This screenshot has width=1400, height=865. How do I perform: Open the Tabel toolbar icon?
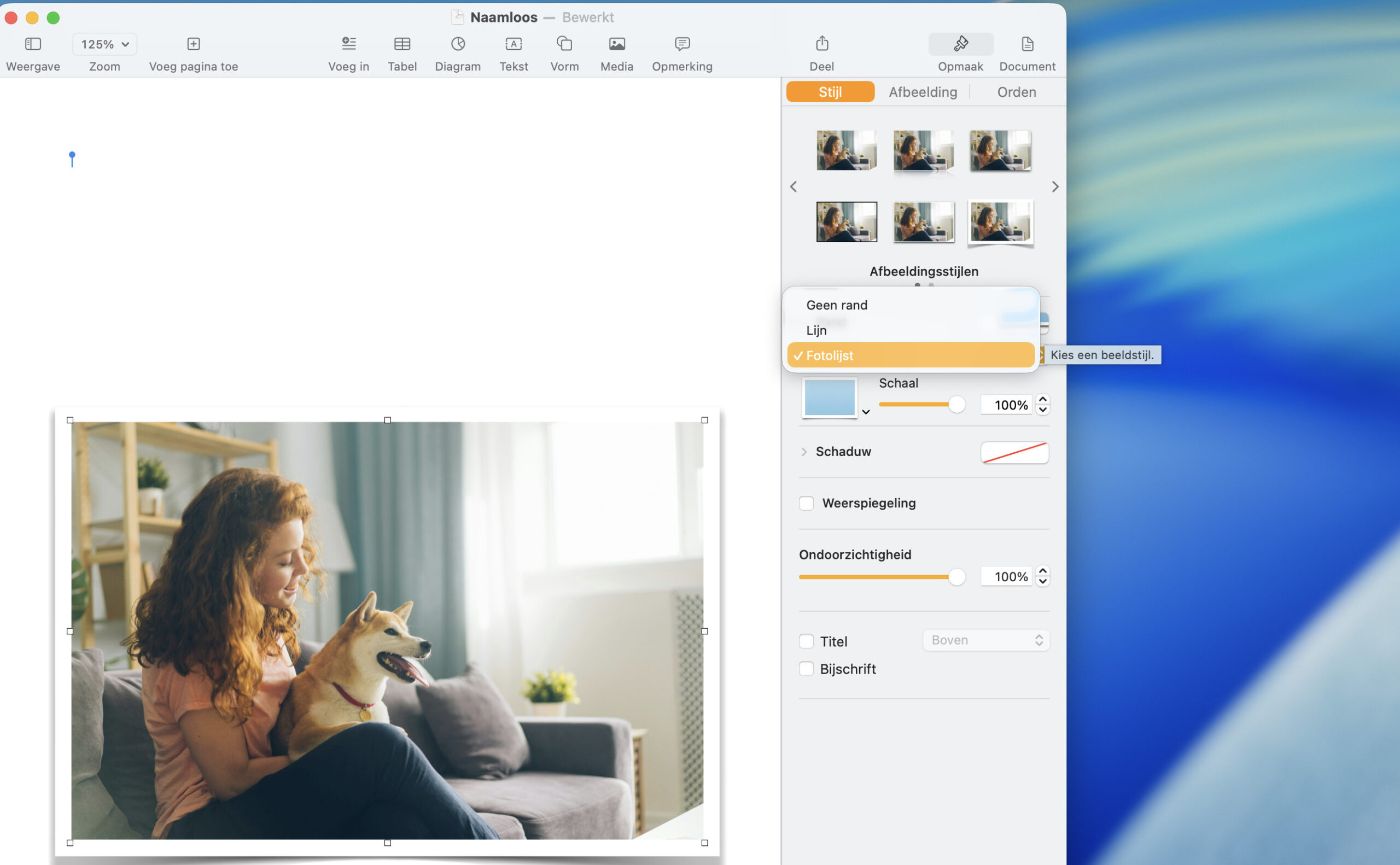(401, 44)
